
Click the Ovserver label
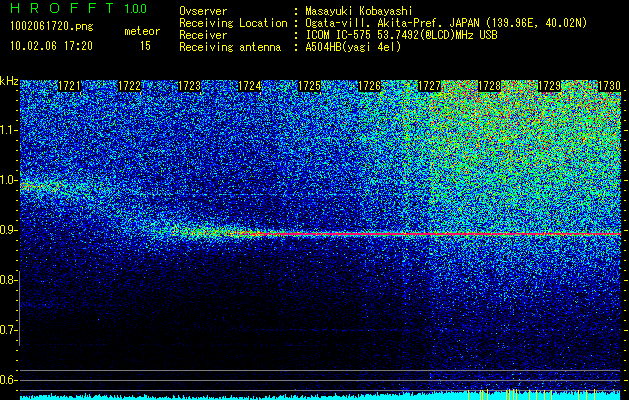203,11
